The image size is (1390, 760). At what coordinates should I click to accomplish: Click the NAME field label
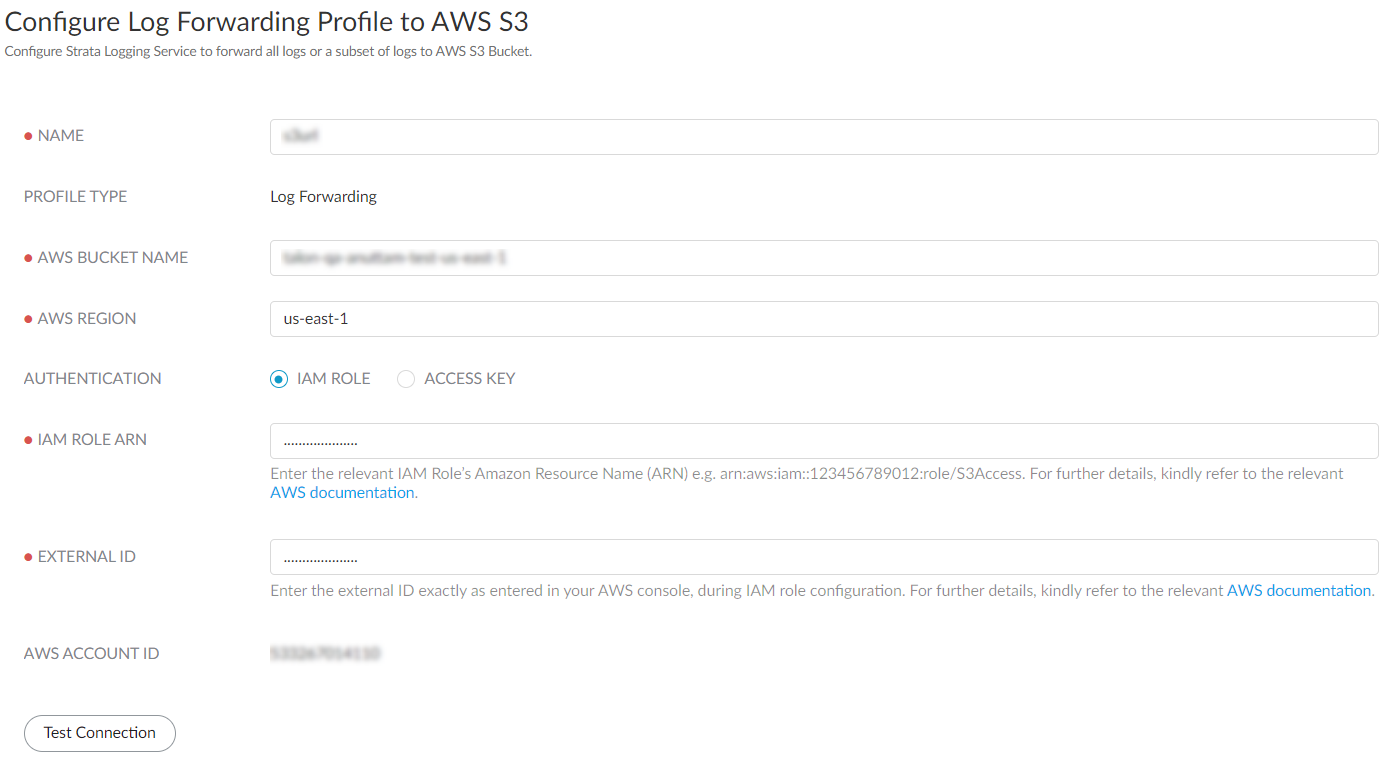[60, 136]
